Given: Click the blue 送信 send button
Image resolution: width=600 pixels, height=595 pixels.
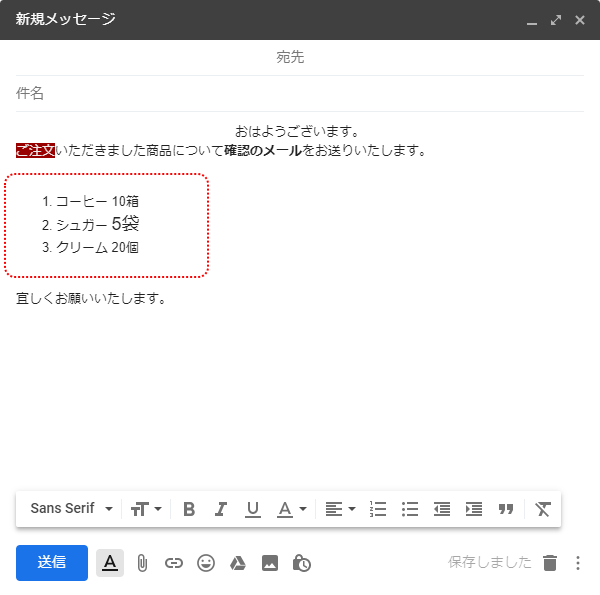Looking at the screenshot, I should click(52, 562).
